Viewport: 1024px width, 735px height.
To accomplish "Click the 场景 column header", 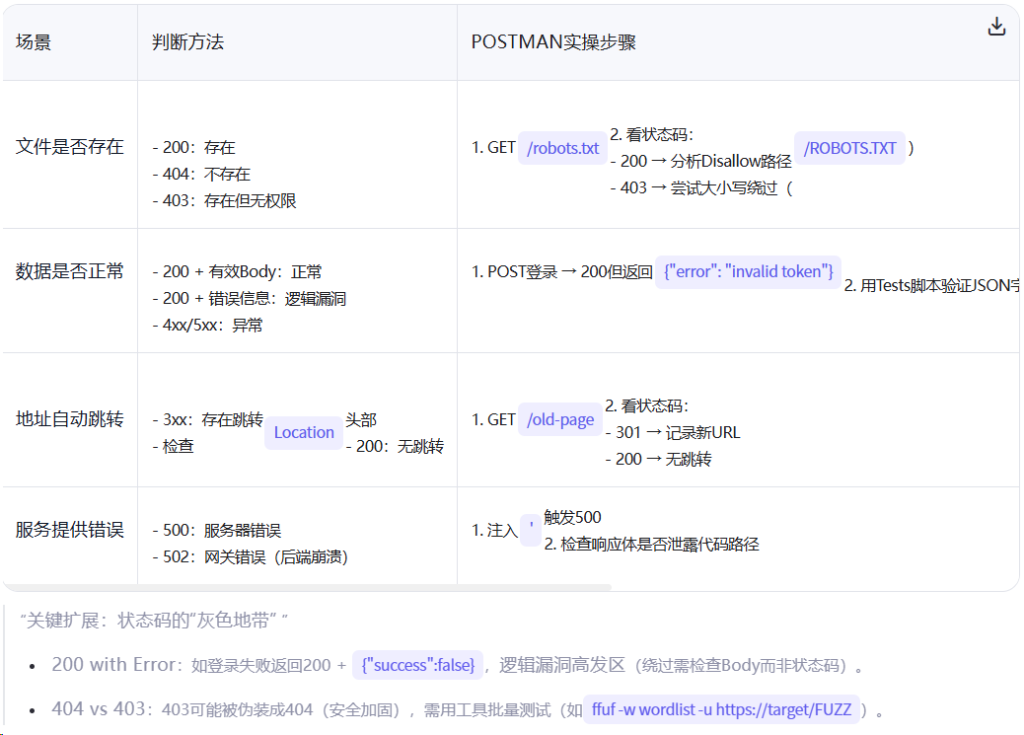I will coord(34,42).
